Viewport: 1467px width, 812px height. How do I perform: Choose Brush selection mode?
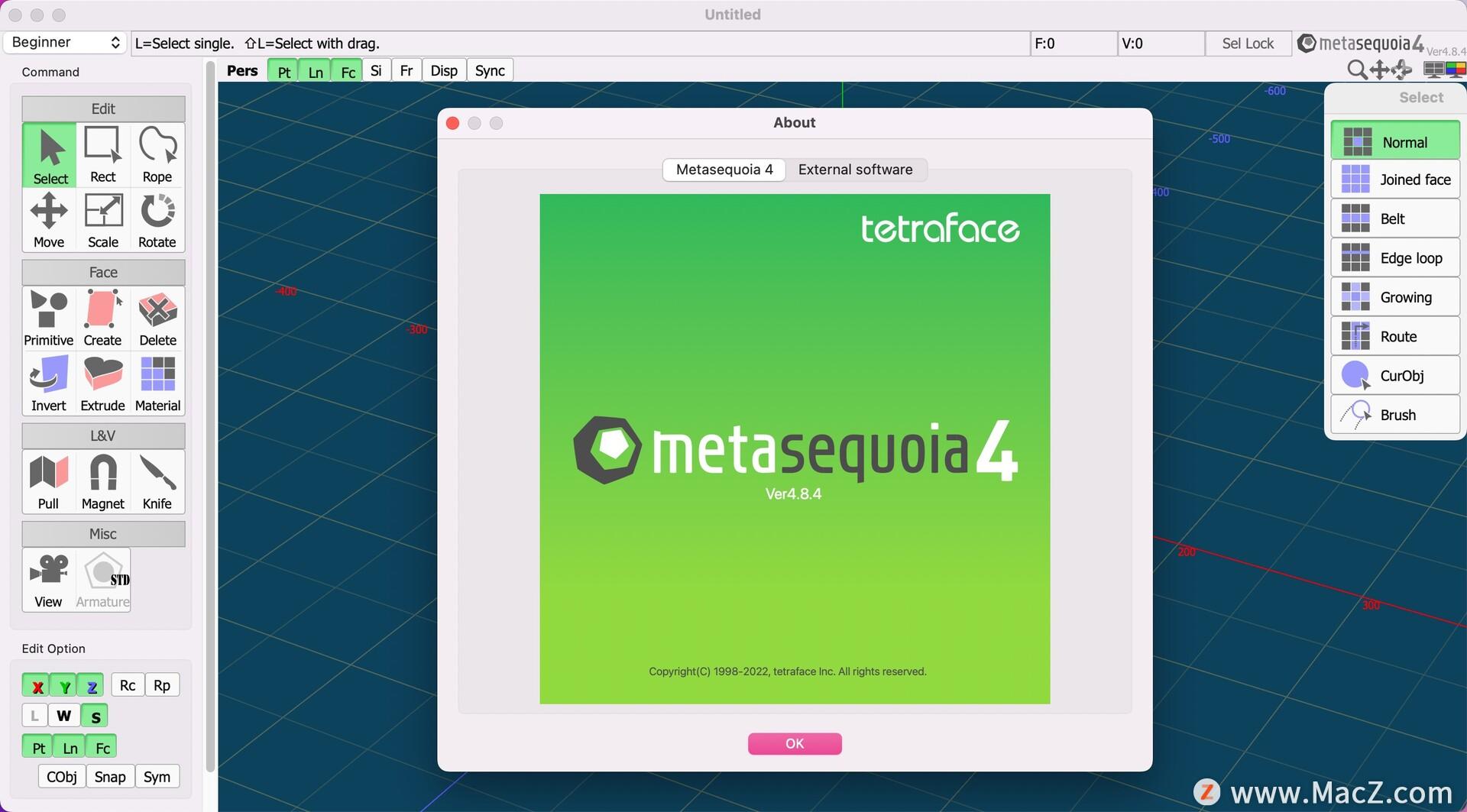(x=1395, y=415)
